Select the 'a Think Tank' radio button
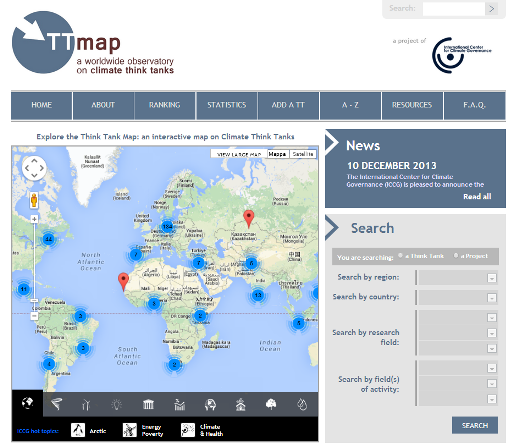Image resolution: width=508 pixels, height=446 pixels. (x=401, y=256)
